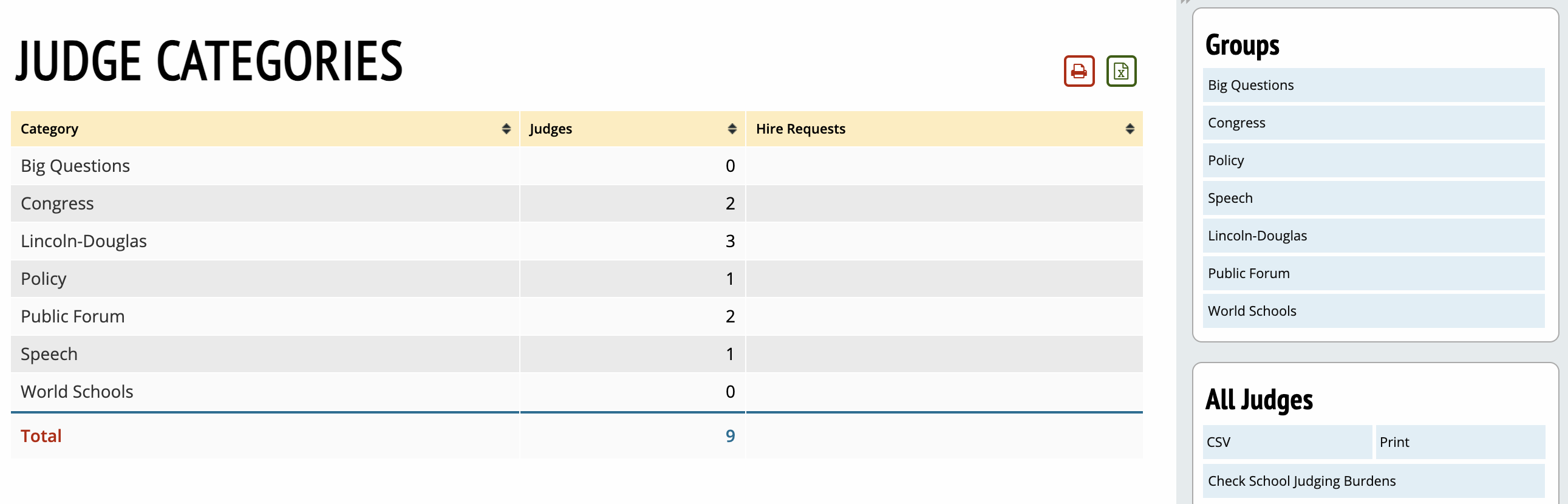Click Print under All Judges
1568x504 pixels.
pyautogui.click(x=1459, y=442)
